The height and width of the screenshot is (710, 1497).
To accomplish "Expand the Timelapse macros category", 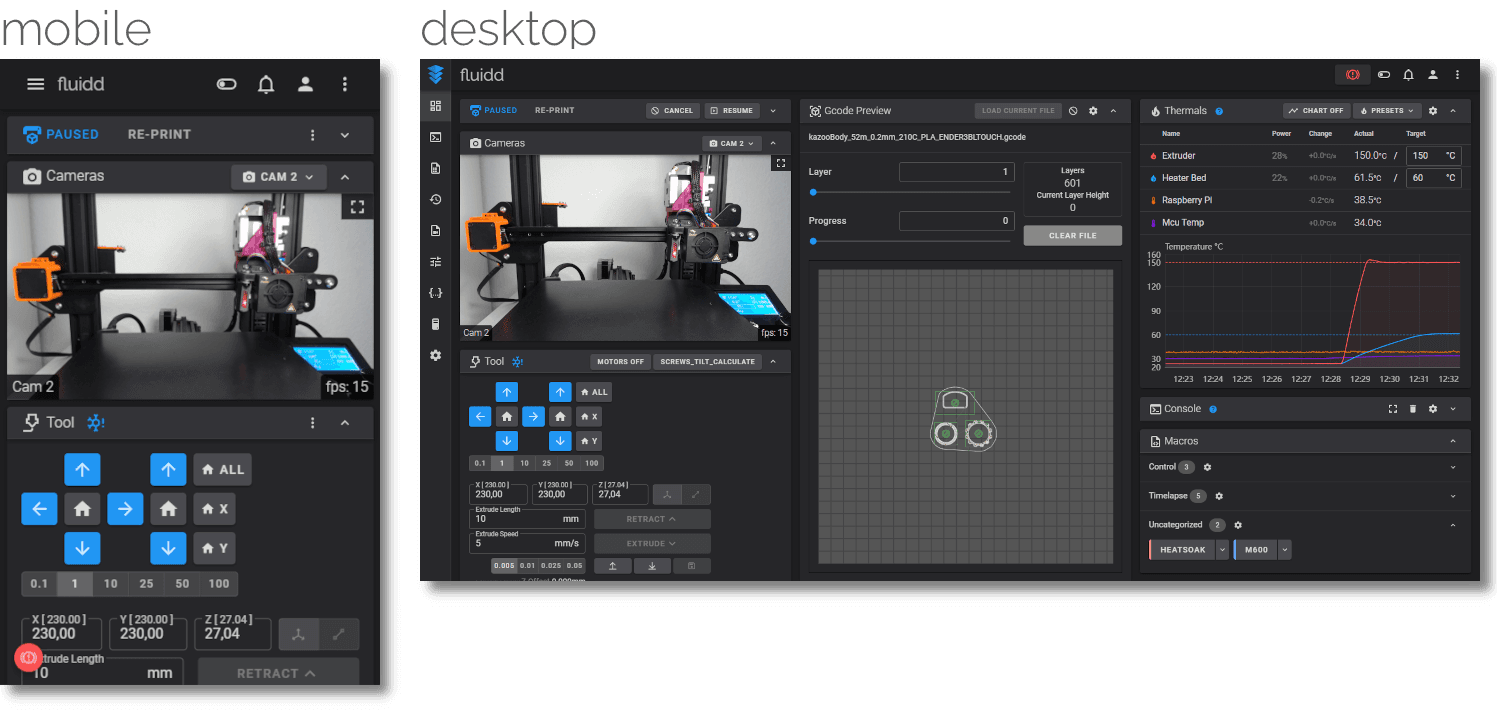I will [x=1453, y=496].
